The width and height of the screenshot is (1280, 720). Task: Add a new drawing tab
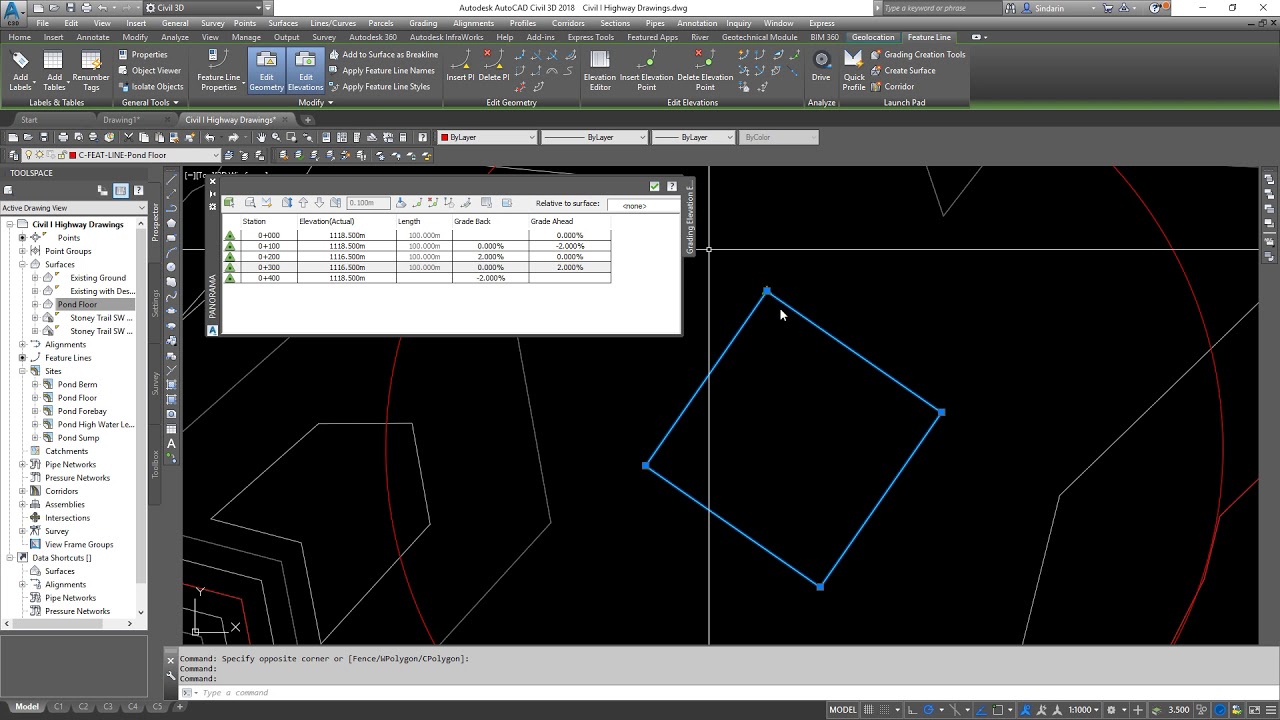pos(308,120)
